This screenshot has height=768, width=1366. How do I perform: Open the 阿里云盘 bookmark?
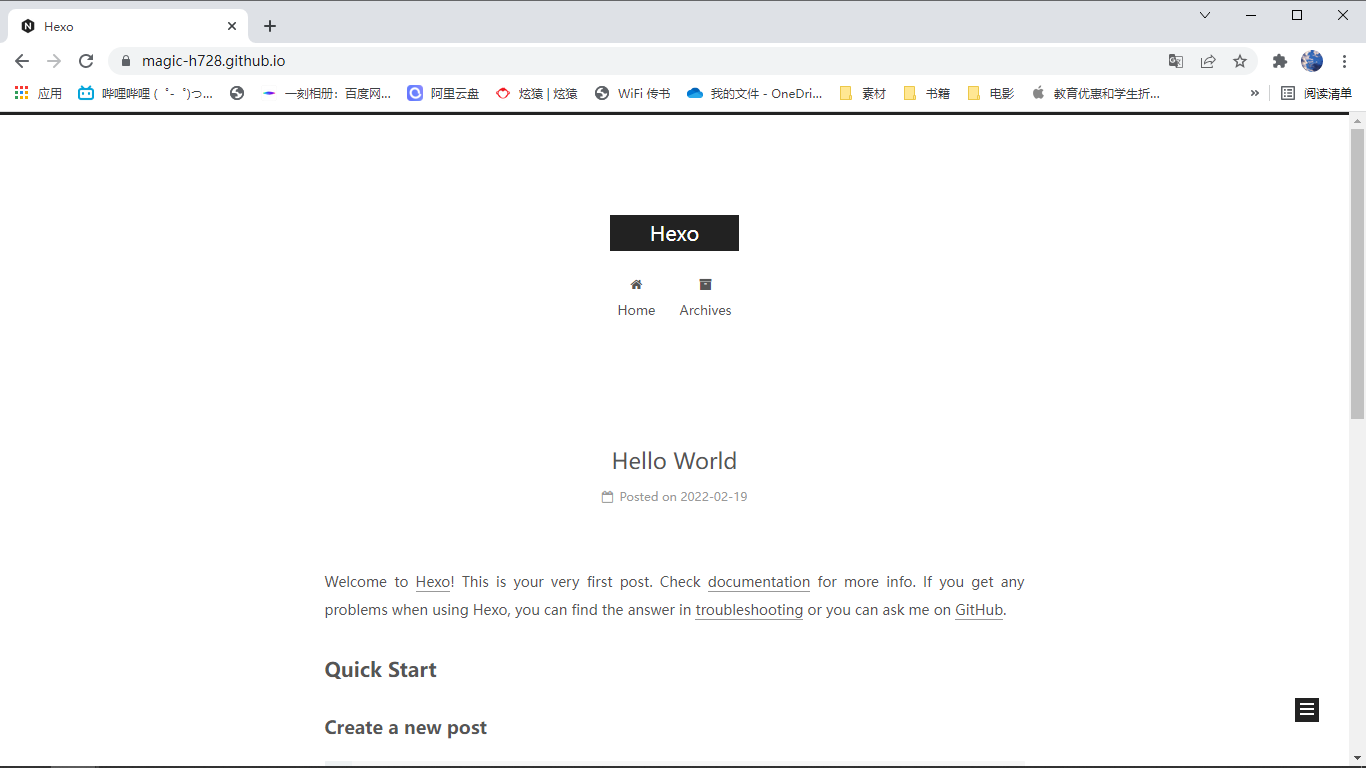[443, 93]
